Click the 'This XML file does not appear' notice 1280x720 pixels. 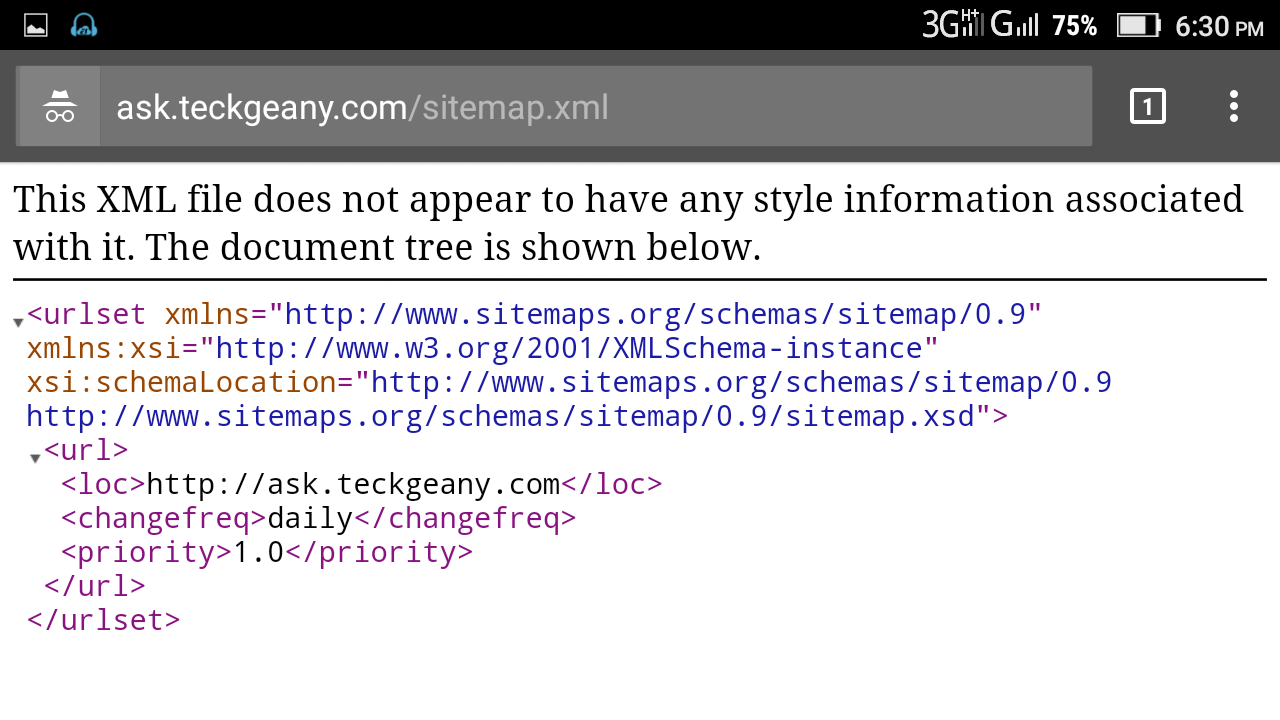click(x=628, y=223)
